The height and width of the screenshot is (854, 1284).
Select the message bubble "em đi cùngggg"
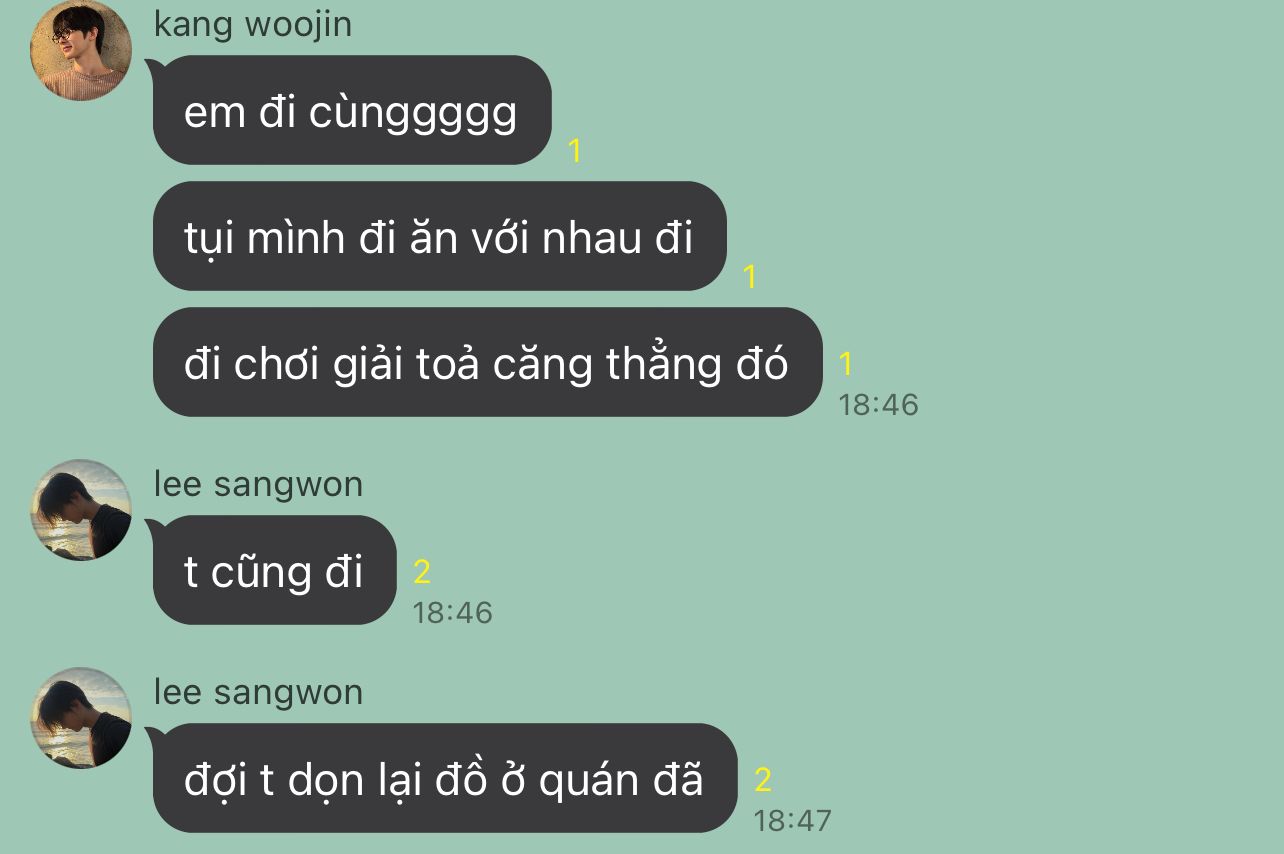click(x=352, y=110)
